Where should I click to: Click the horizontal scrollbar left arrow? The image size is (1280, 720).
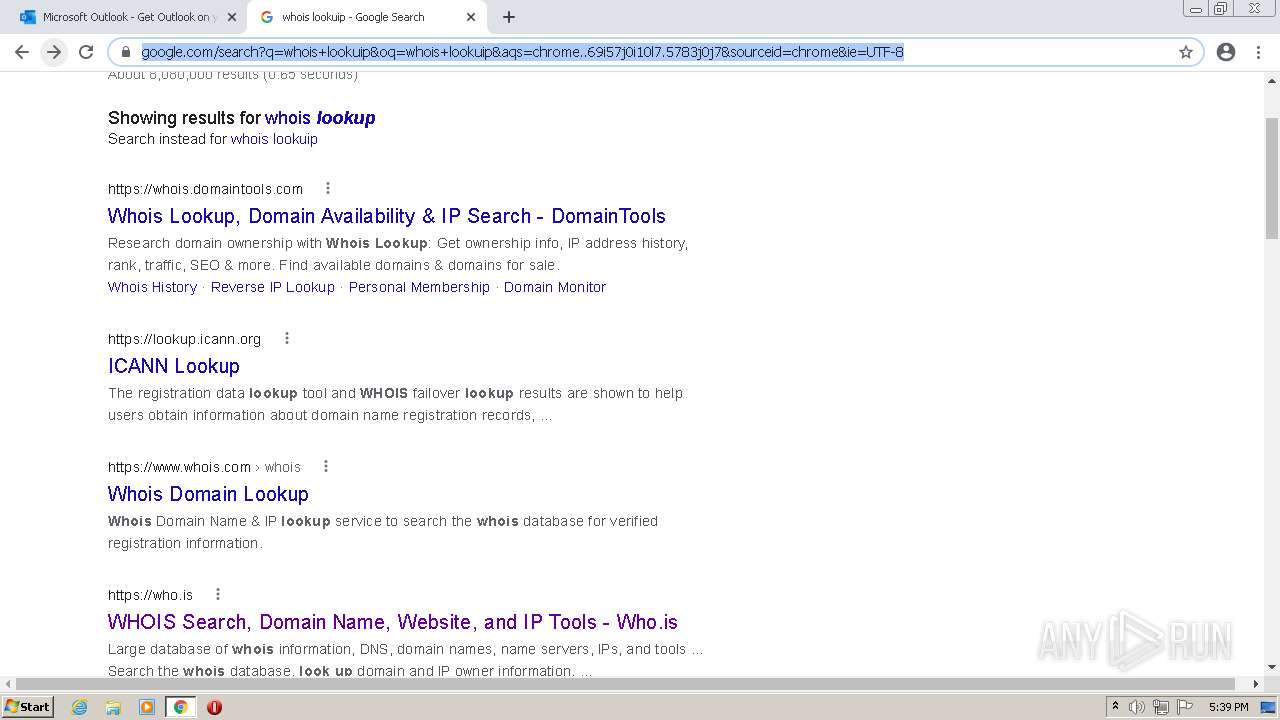coord(8,684)
